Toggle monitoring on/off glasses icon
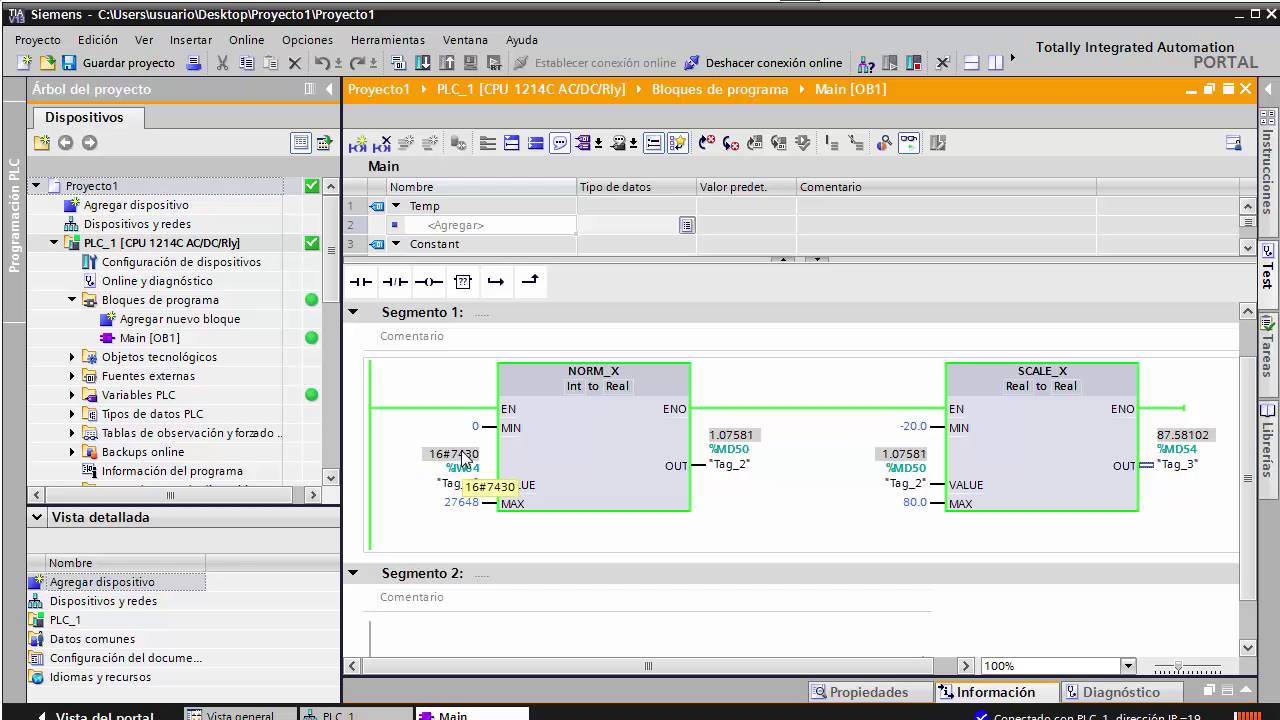Screen dimensions: 1280x720 (909, 143)
